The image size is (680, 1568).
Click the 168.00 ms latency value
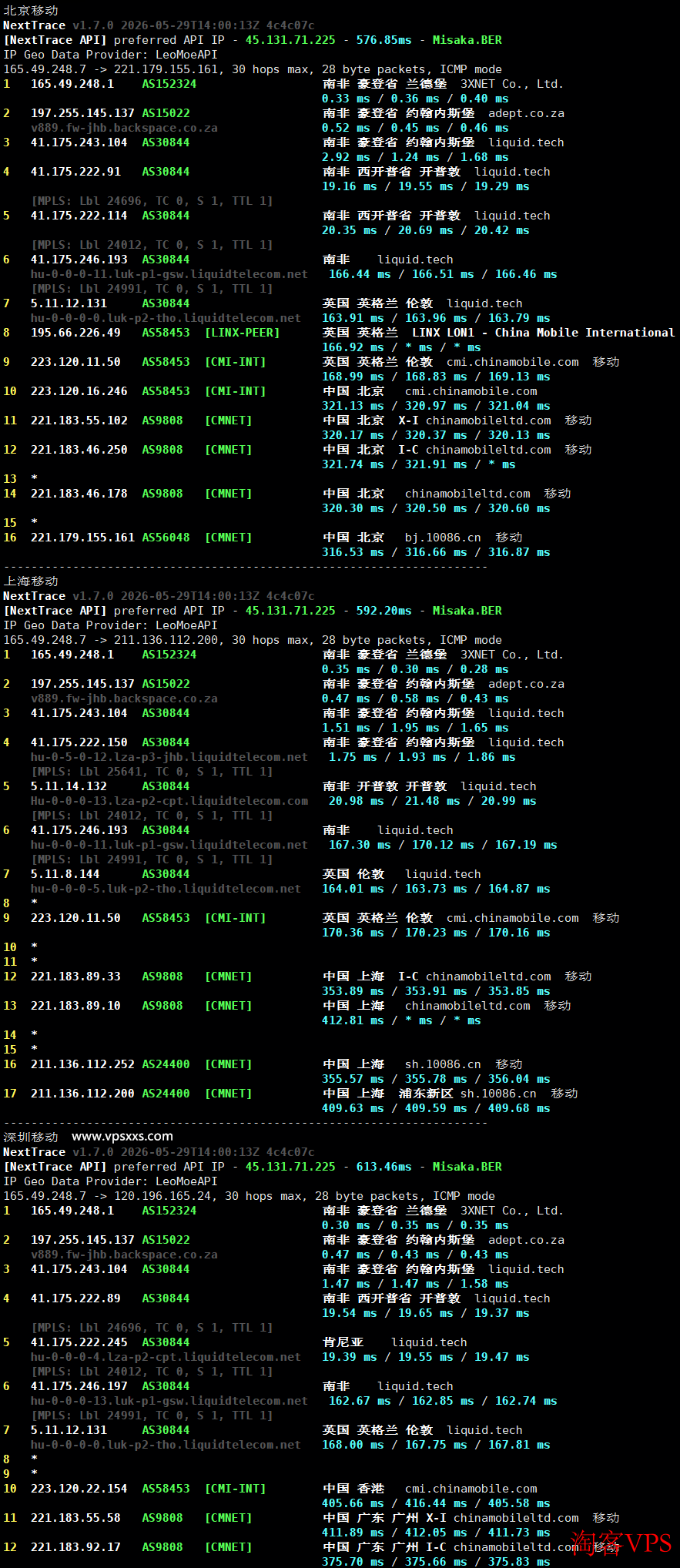pyautogui.click(x=353, y=1445)
